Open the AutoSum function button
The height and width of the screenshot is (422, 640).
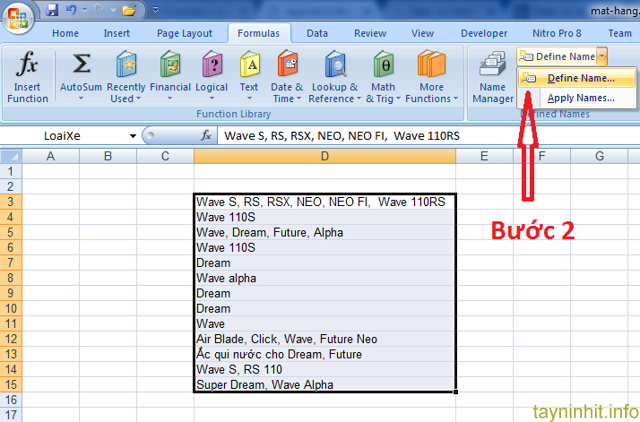(81, 77)
